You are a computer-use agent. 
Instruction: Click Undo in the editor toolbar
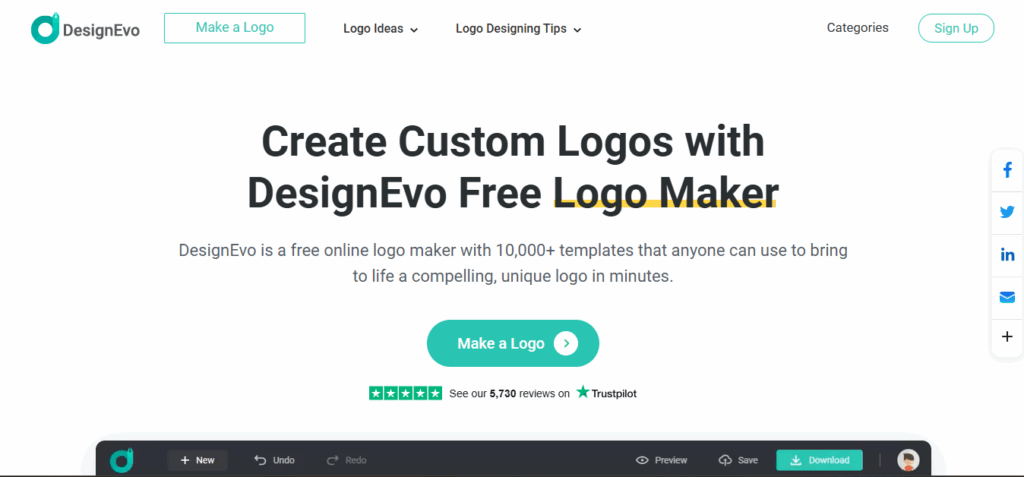(274, 460)
